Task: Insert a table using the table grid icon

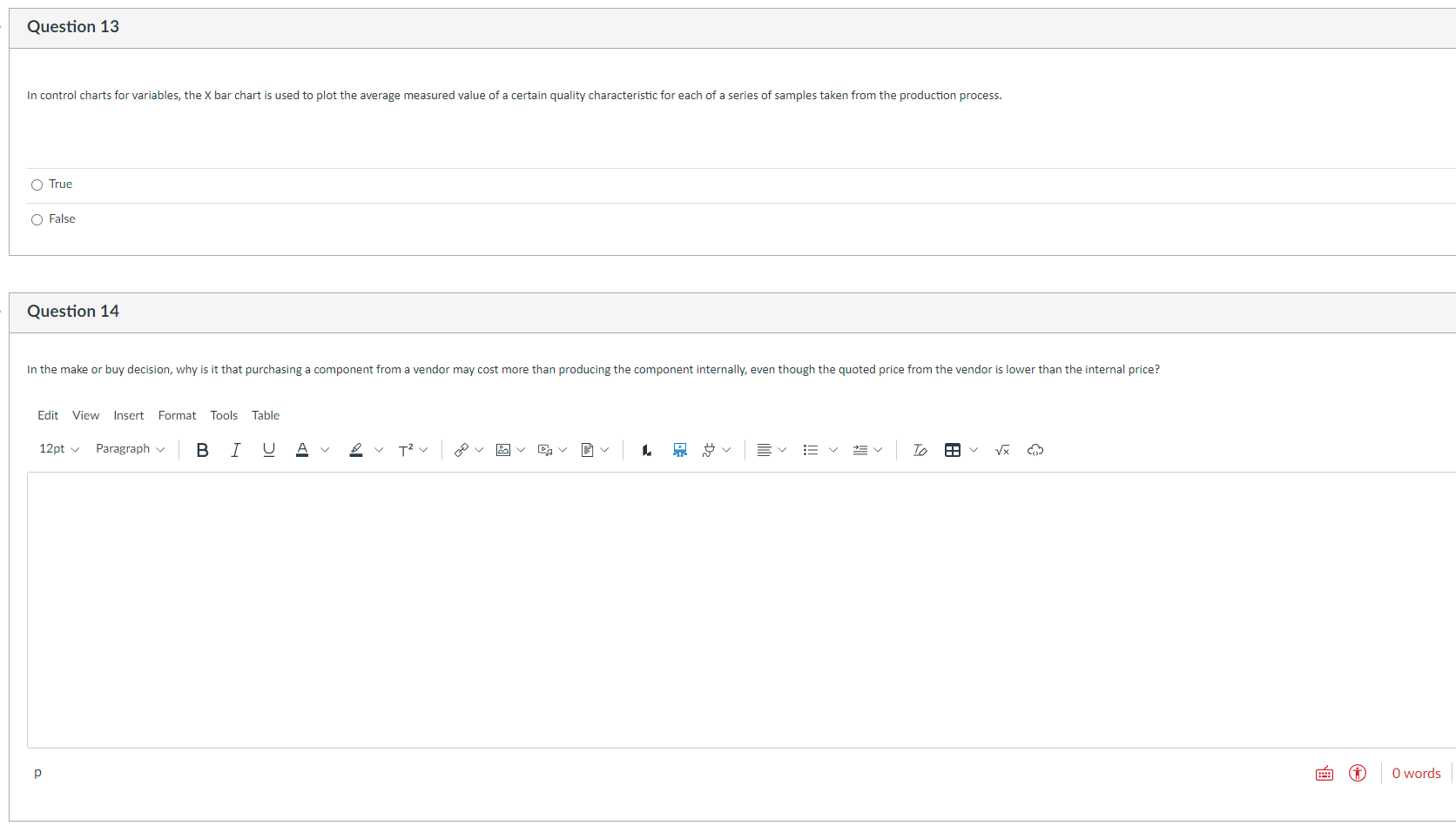Action: click(953, 450)
